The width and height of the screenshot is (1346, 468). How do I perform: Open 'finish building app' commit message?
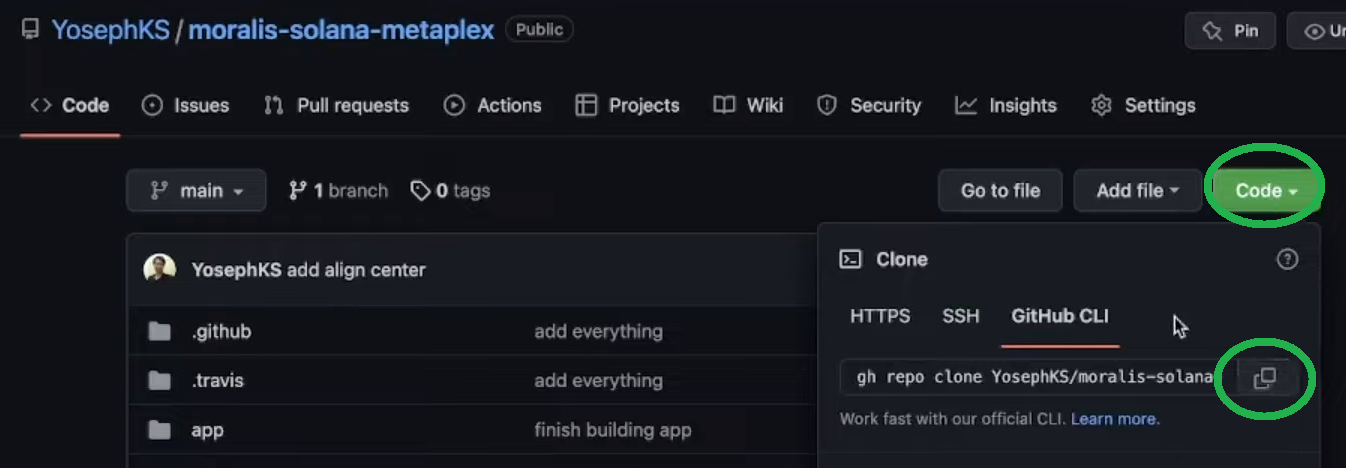point(613,430)
